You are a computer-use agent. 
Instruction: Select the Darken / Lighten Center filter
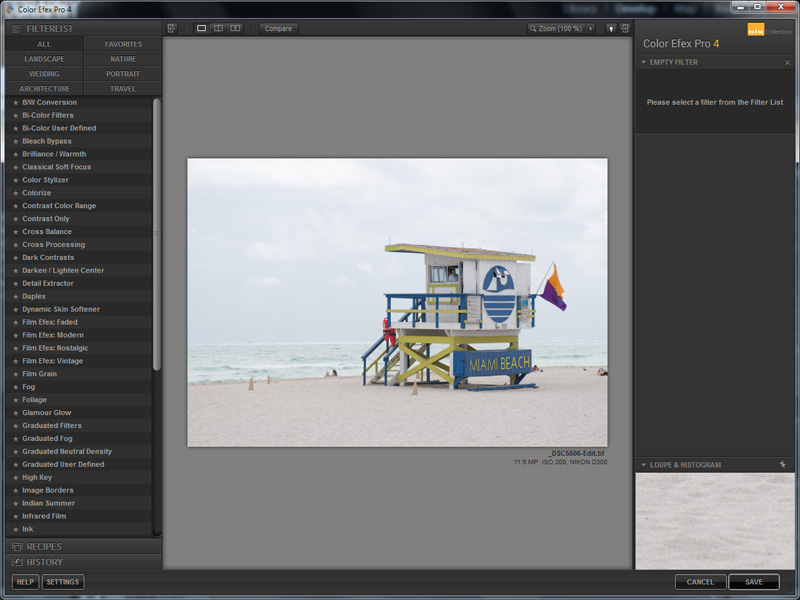pyautogui.click(x=79, y=270)
